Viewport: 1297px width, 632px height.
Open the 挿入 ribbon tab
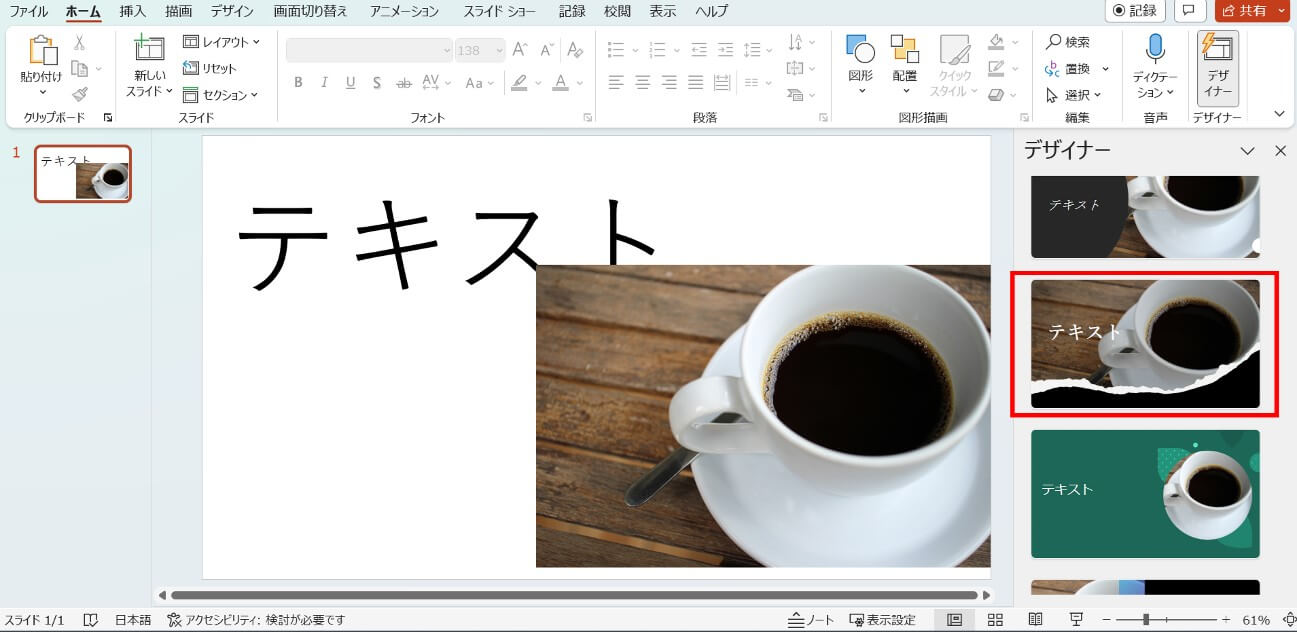(x=132, y=11)
